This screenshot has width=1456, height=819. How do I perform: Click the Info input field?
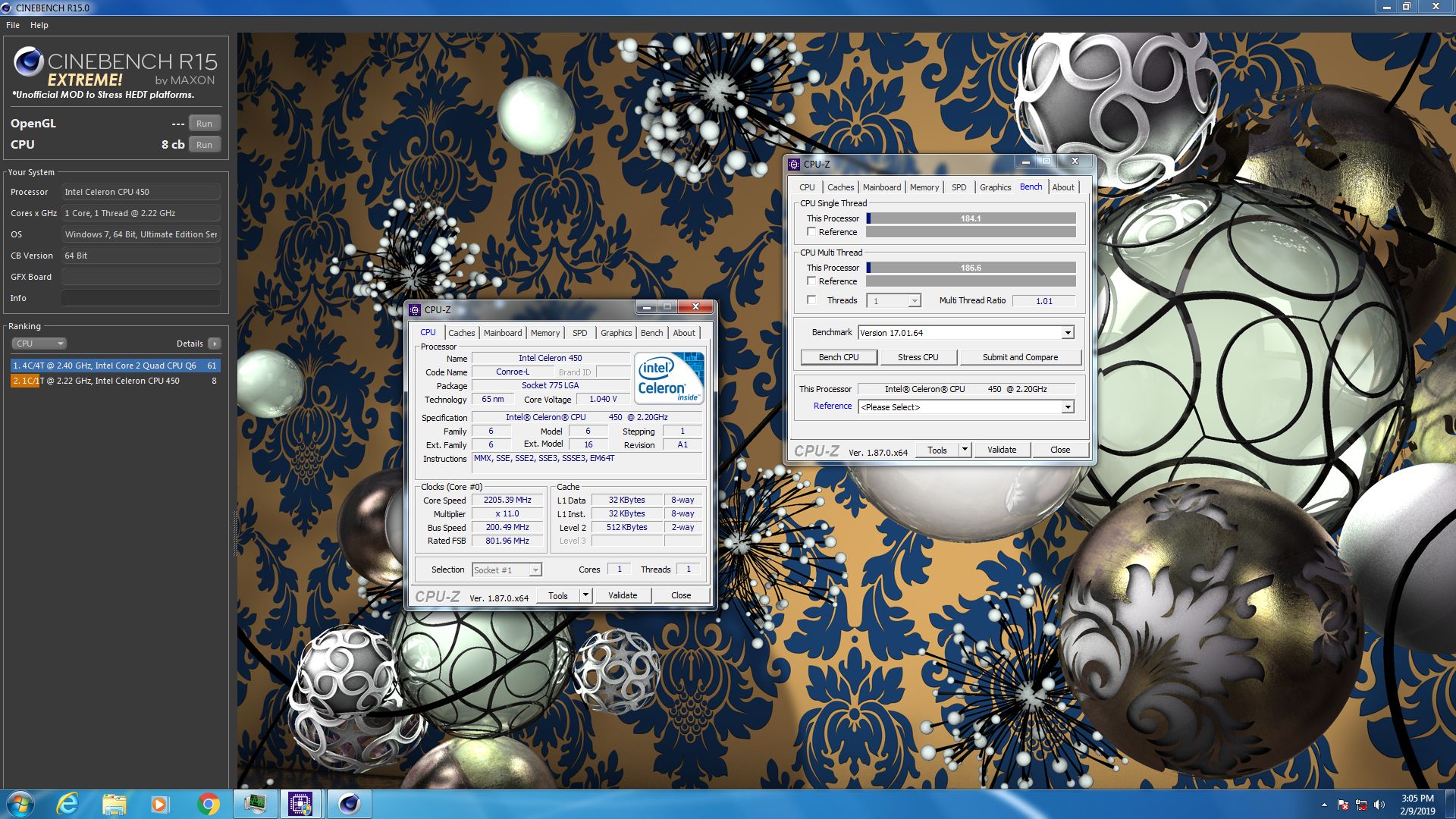(141, 298)
